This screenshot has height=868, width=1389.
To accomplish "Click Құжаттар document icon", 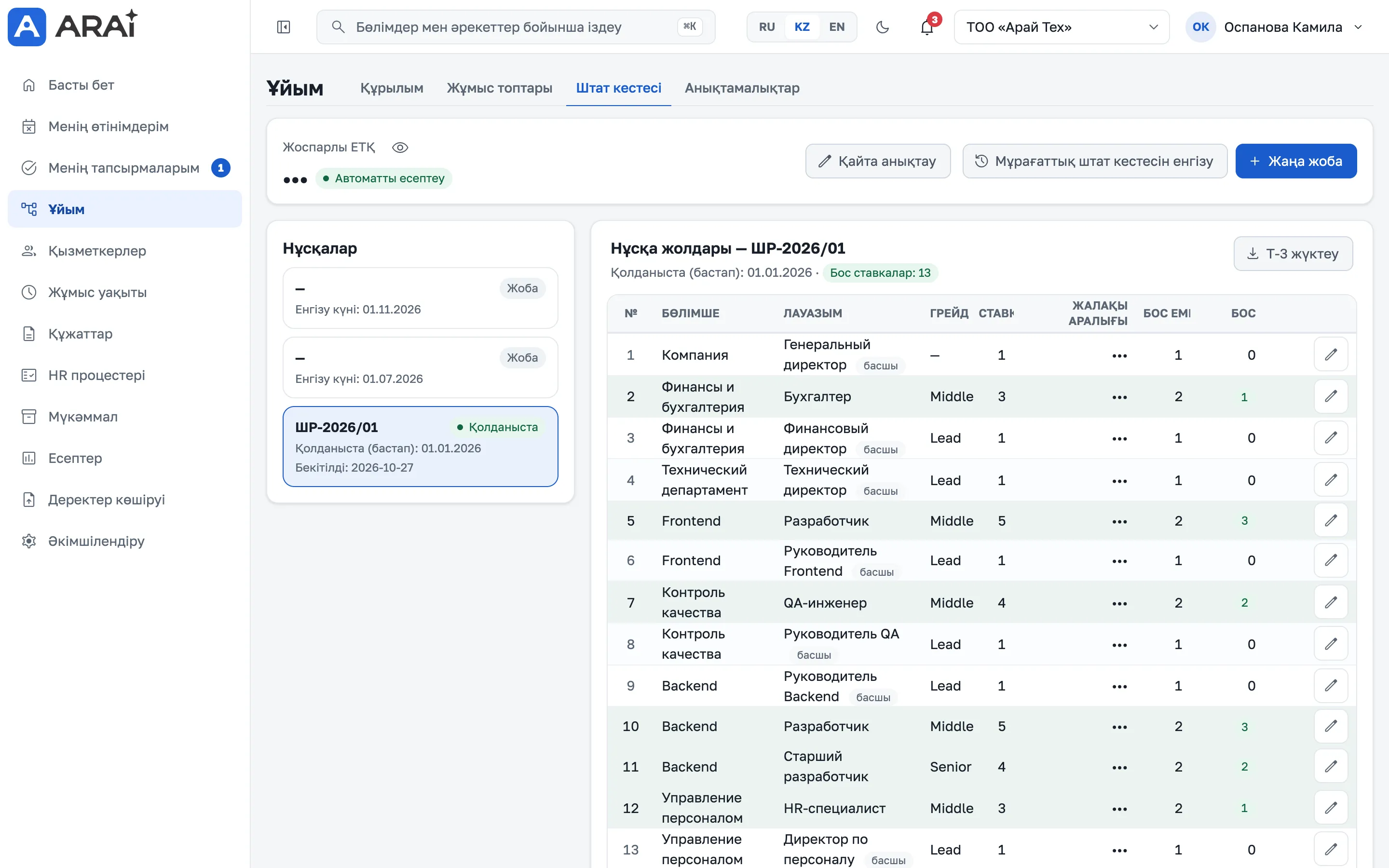I will click(x=29, y=334).
